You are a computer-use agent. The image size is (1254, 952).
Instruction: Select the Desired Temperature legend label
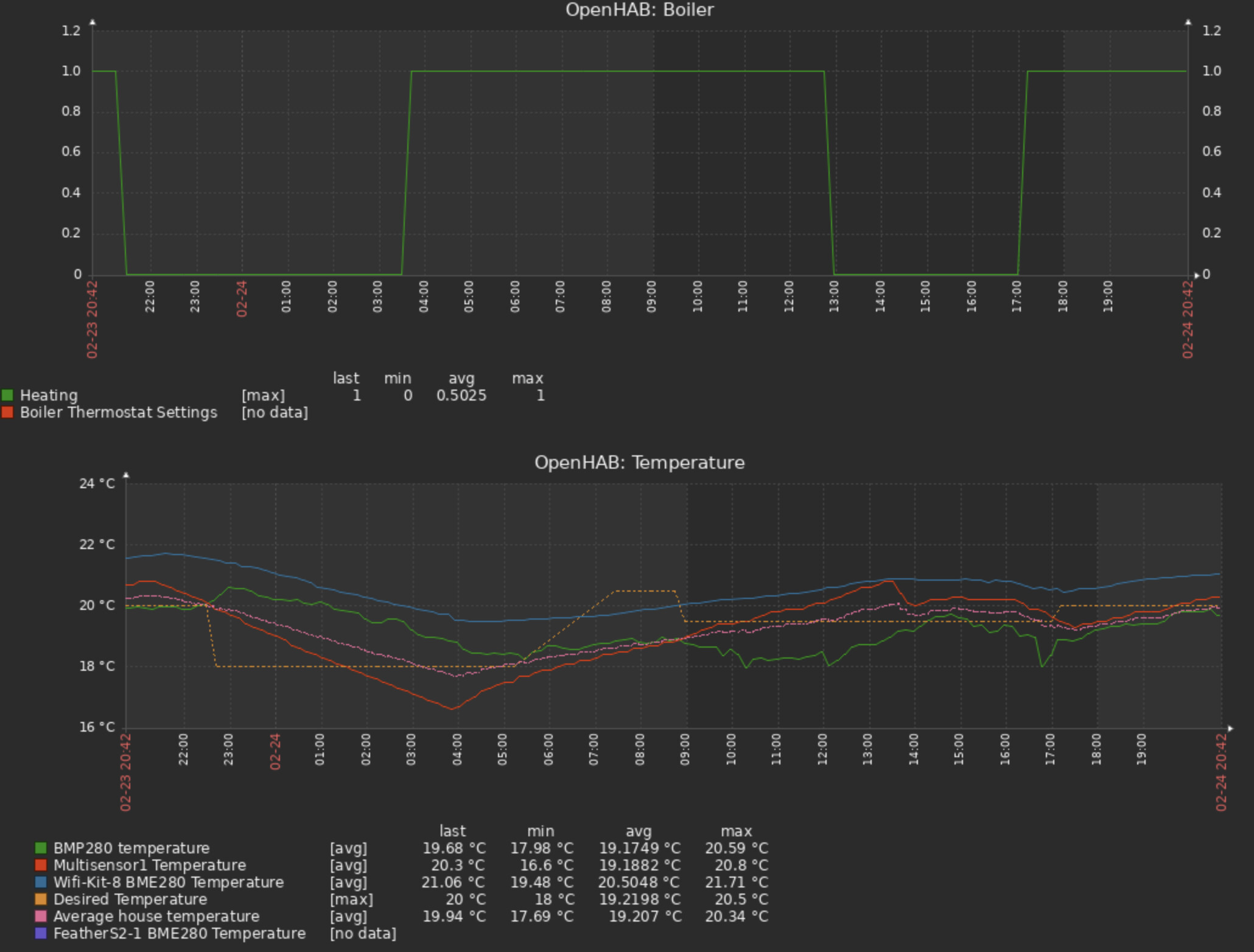pos(130,899)
